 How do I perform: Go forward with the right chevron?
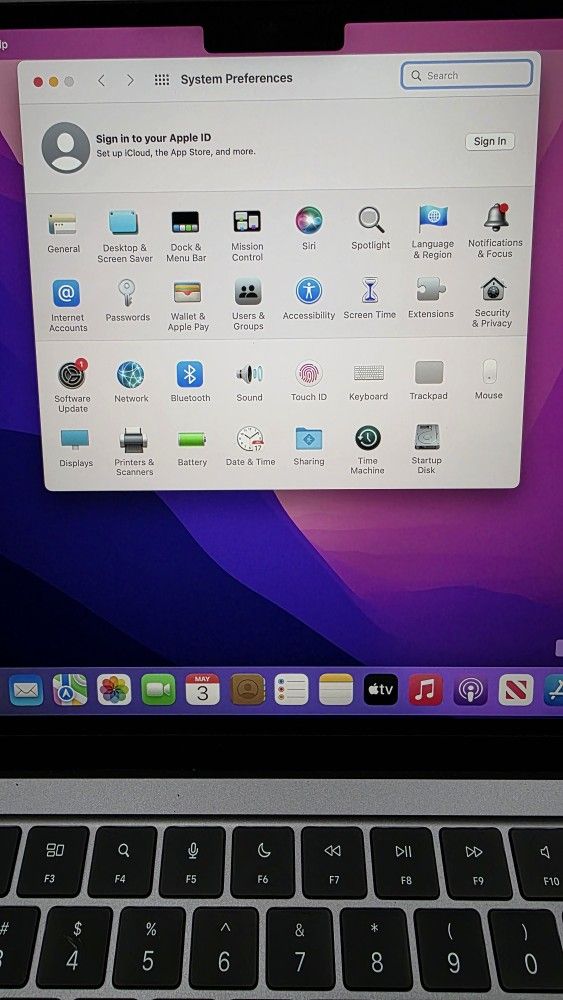[x=130, y=80]
